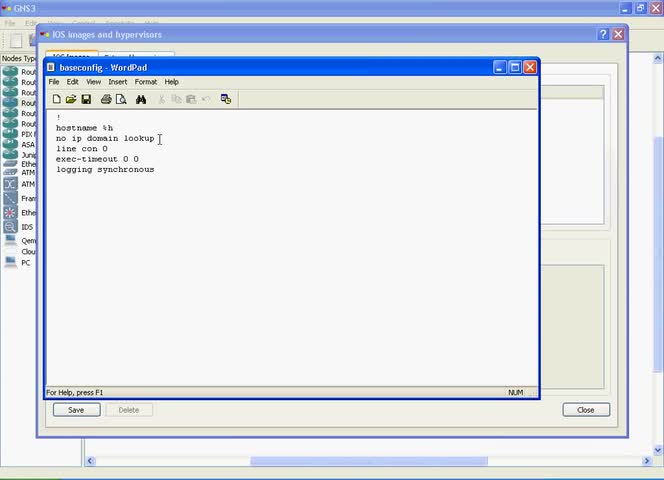Select the PC node icon

coord(10,263)
